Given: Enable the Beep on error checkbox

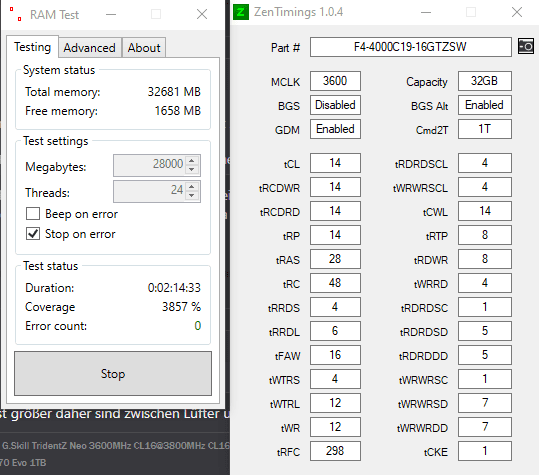Looking at the screenshot, I should [x=33, y=214].
